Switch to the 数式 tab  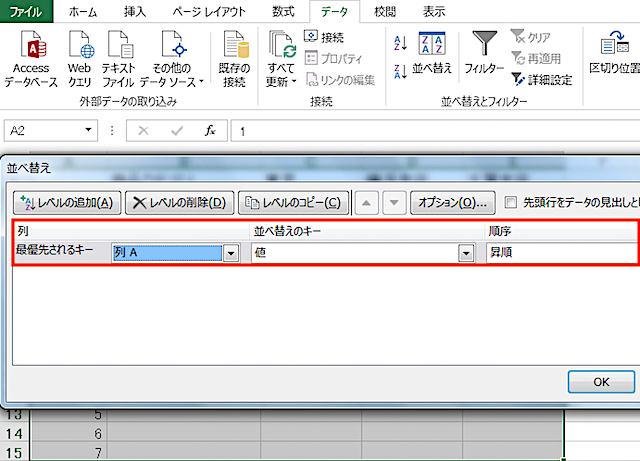(283, 12)
